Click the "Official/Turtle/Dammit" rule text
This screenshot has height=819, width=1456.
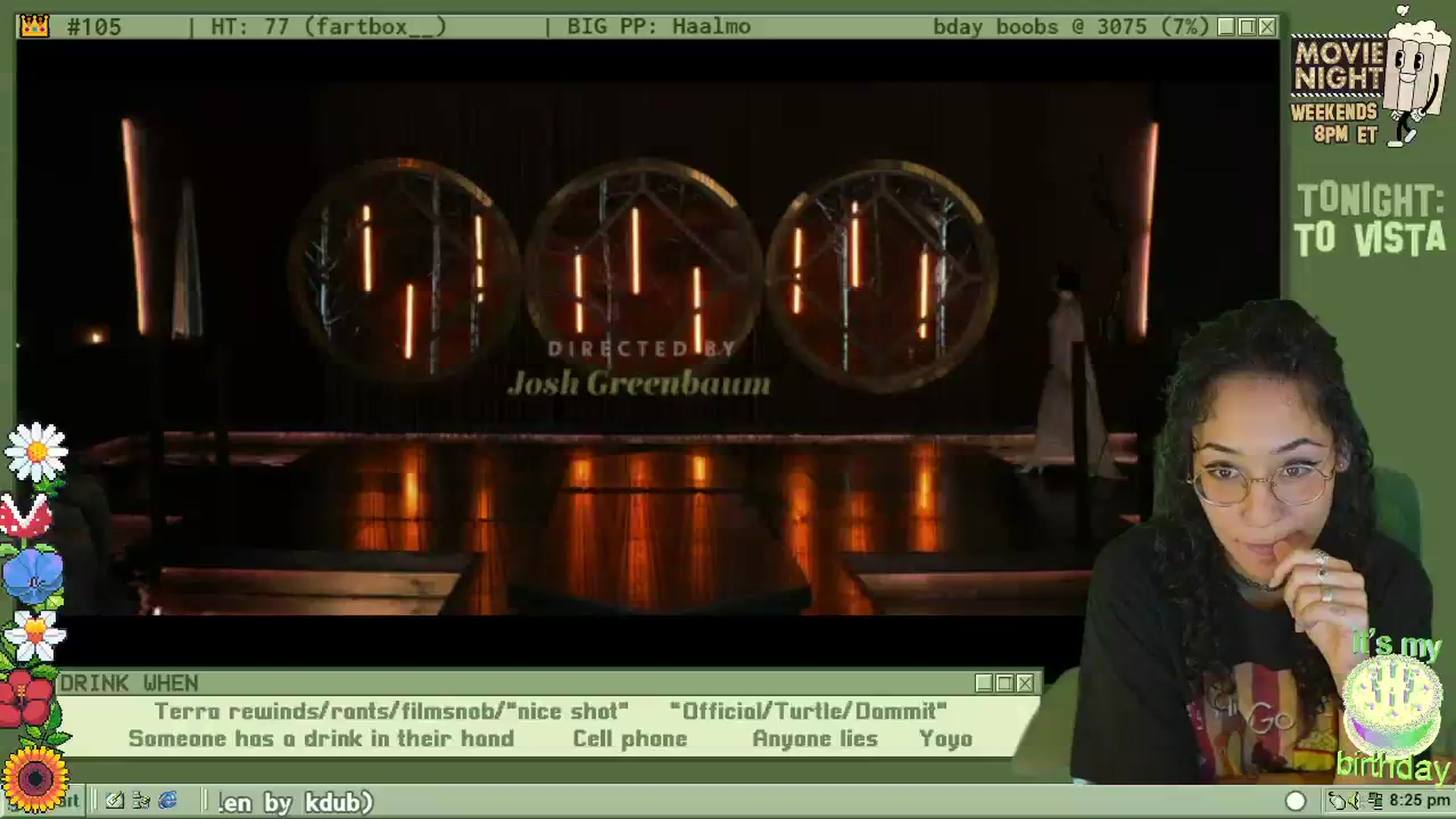(x=808, y=711)
